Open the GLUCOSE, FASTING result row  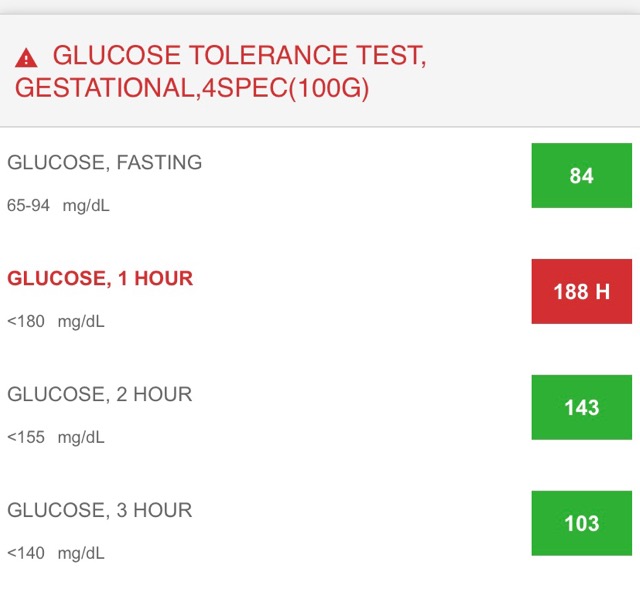tap(104, 162)
